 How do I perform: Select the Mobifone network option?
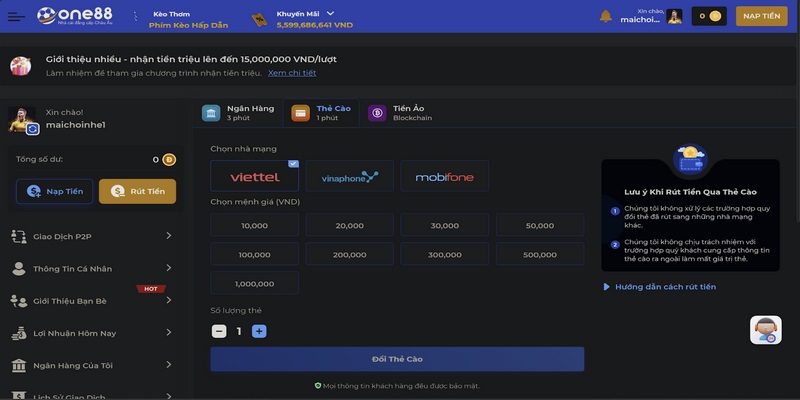click(x=444, y=176)
